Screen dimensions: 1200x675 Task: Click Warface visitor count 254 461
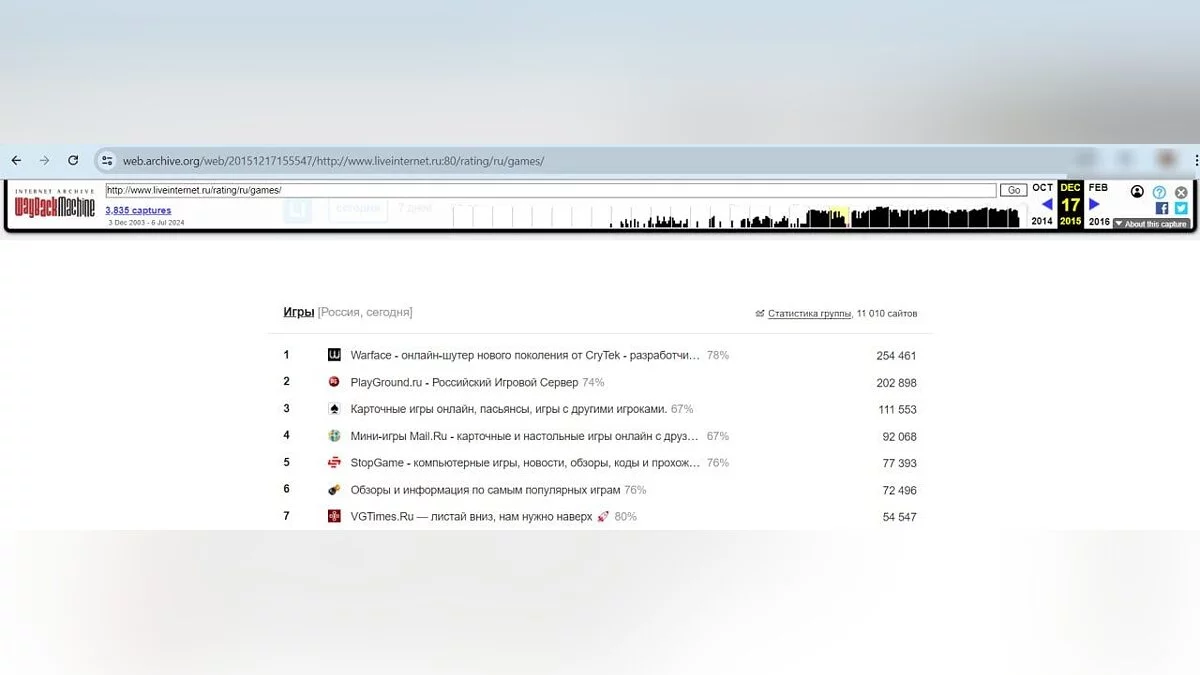pos(896,356)
